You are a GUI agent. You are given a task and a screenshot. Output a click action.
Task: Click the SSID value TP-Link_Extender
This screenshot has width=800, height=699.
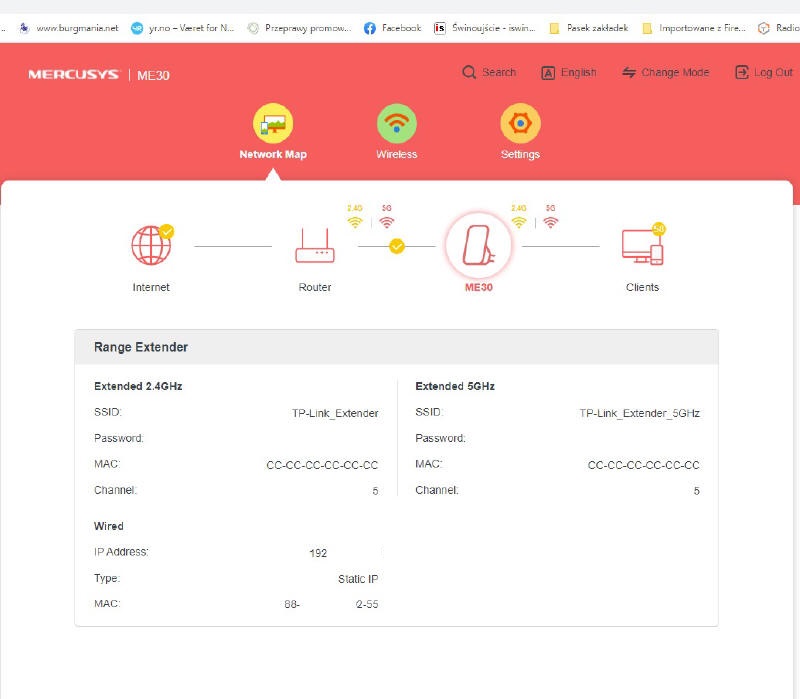(x=335, y=413)
